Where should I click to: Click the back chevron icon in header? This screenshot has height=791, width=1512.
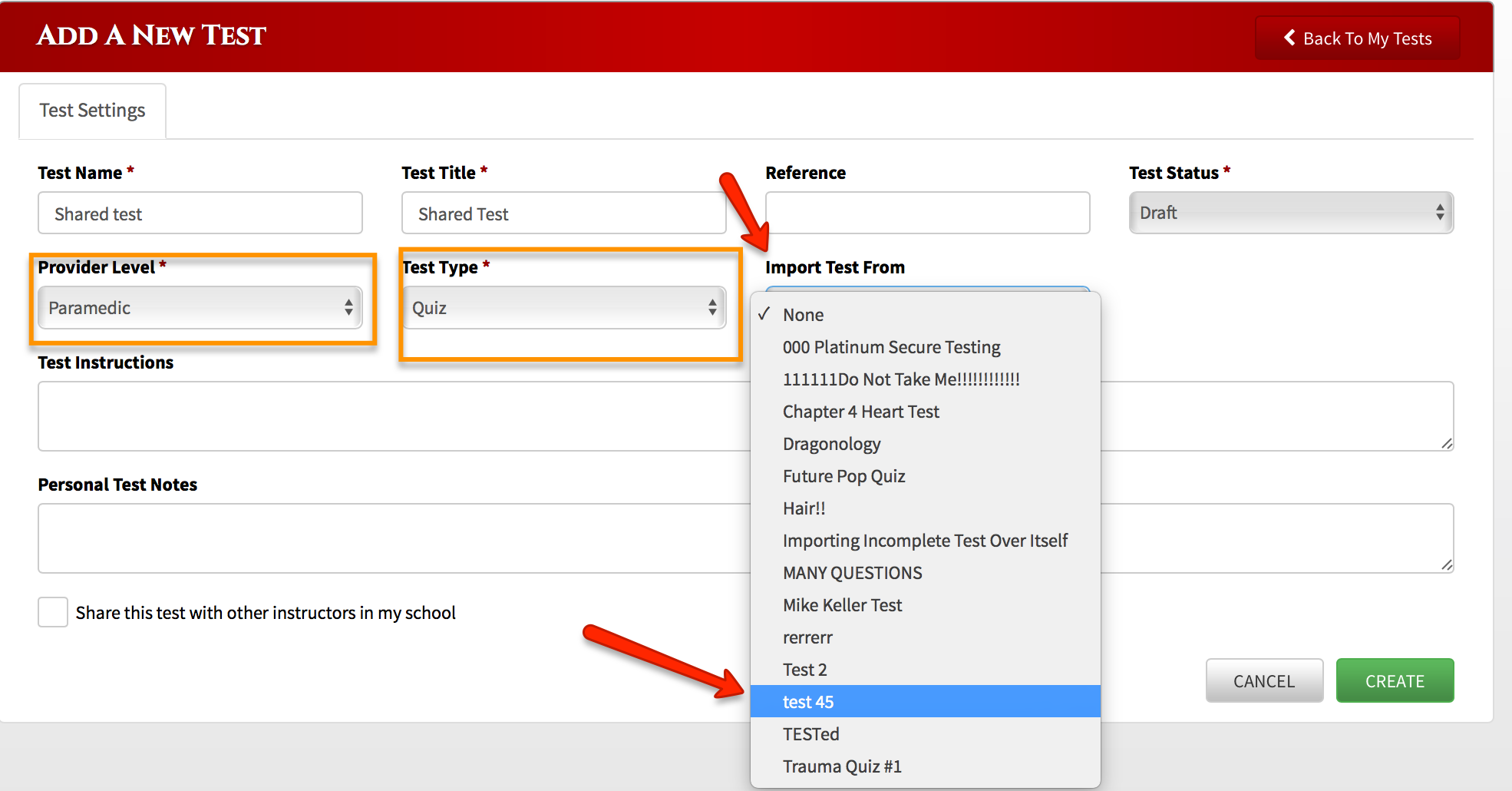[x=1289, y=38]
